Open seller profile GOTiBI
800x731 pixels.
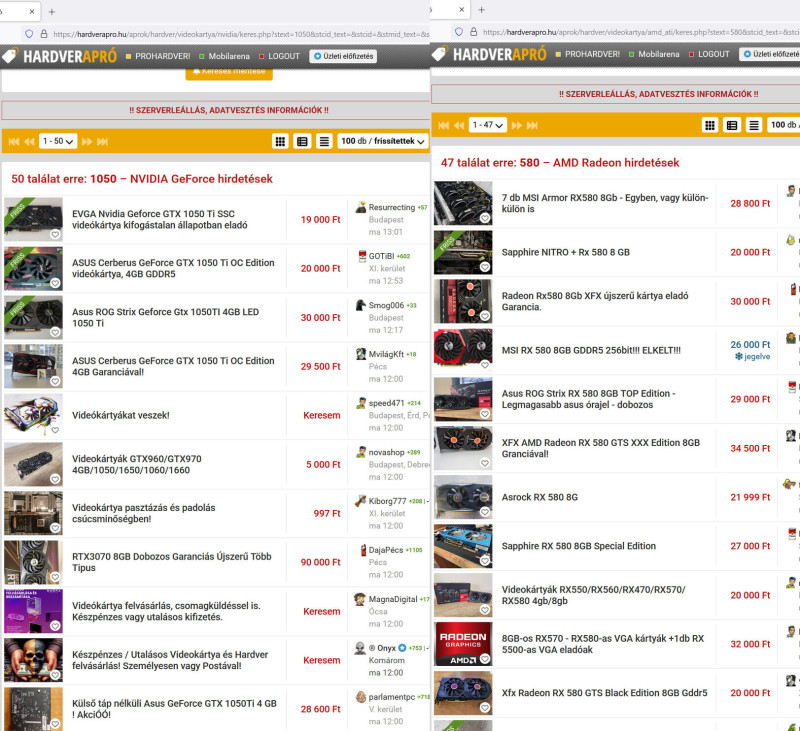point(382,256)
